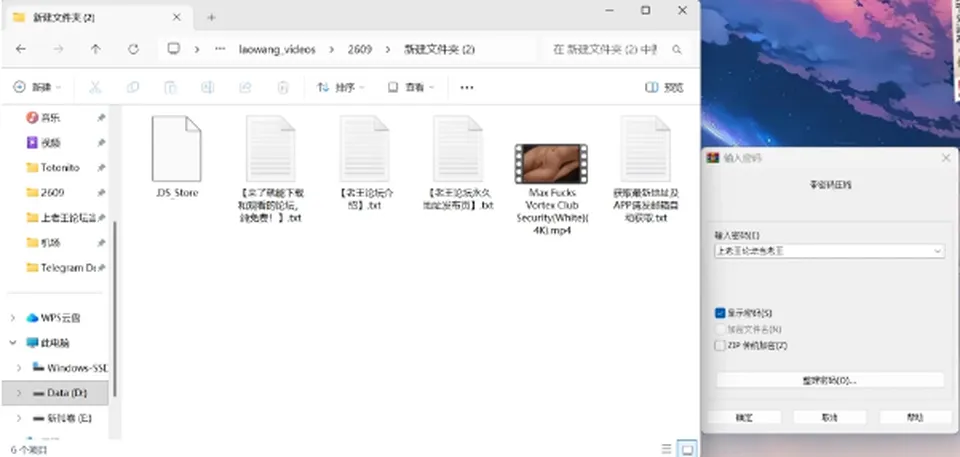960x457 pixels.
Task: Click the search magnifier icon
Action: click(677, 50)
